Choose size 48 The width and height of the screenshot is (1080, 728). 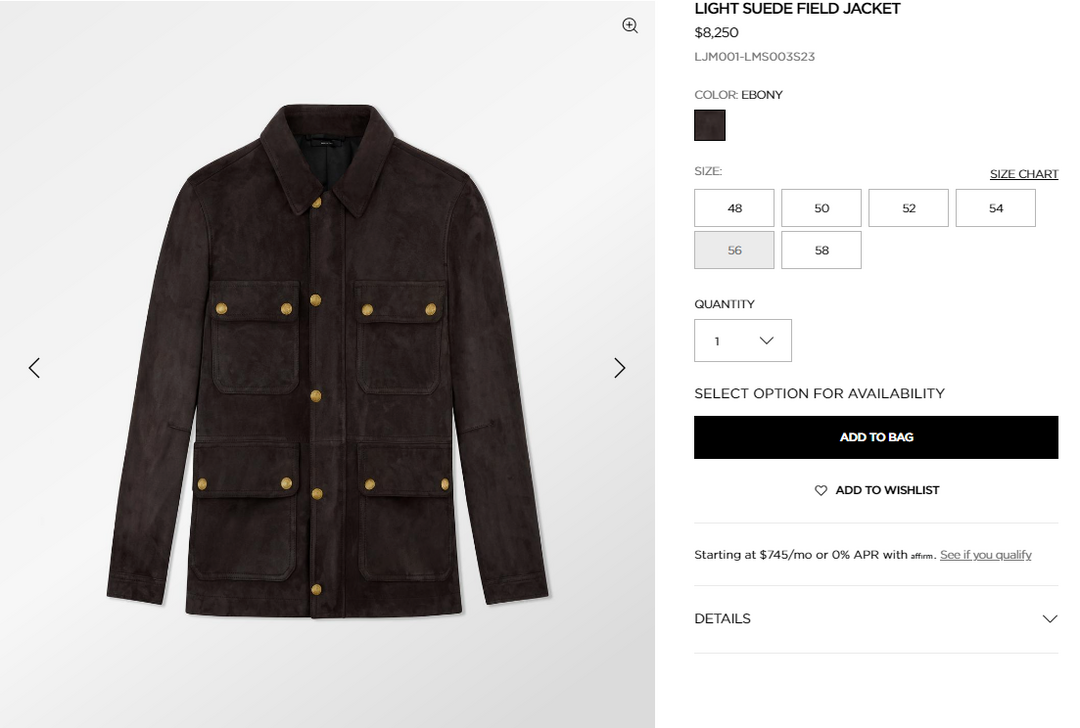point(734,208)
